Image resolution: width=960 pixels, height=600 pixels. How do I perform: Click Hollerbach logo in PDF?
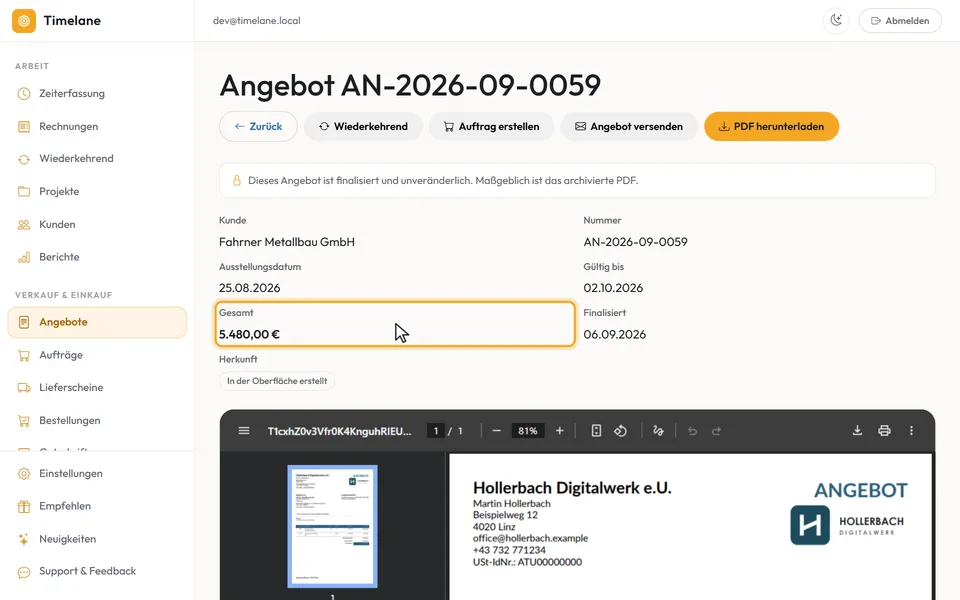pos(847,525)
